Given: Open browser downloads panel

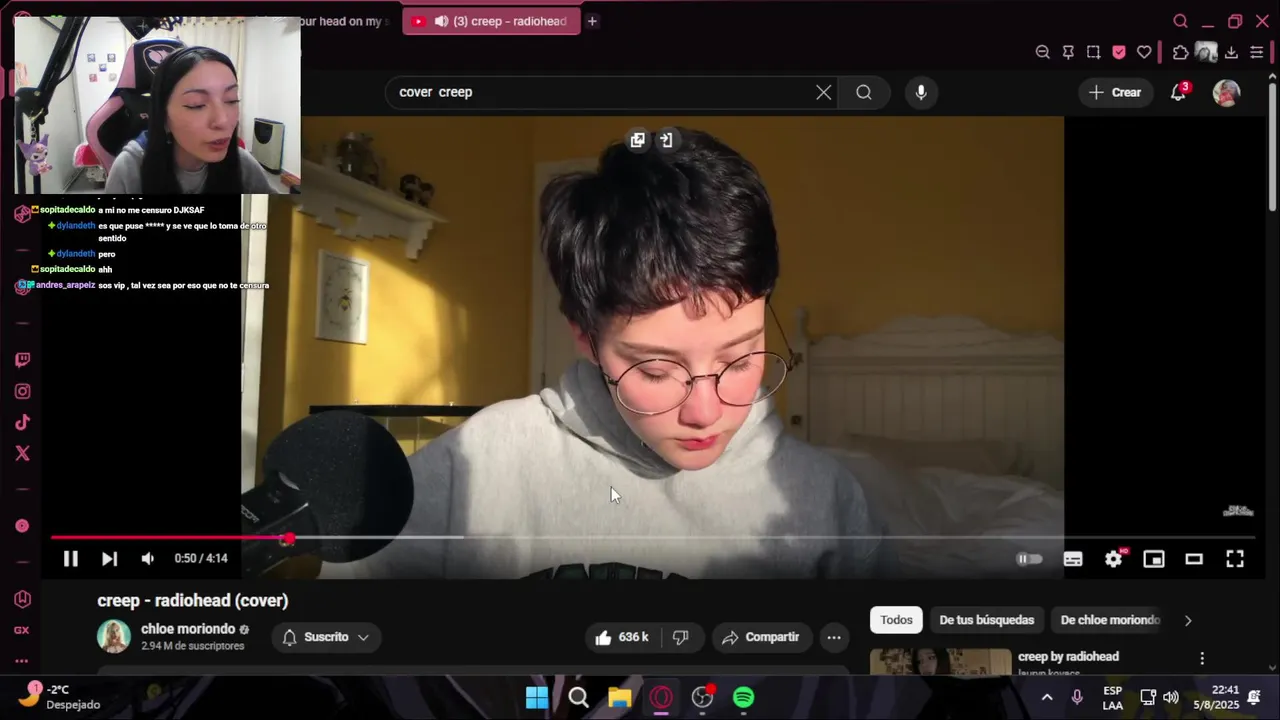Looking at the screenshot, I should coord(1231,52).
